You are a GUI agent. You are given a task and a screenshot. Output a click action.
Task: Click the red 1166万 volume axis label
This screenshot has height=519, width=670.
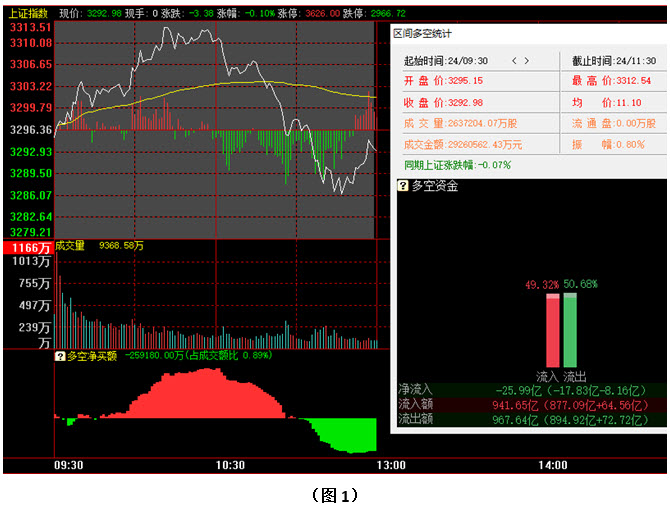coord(28,246)
